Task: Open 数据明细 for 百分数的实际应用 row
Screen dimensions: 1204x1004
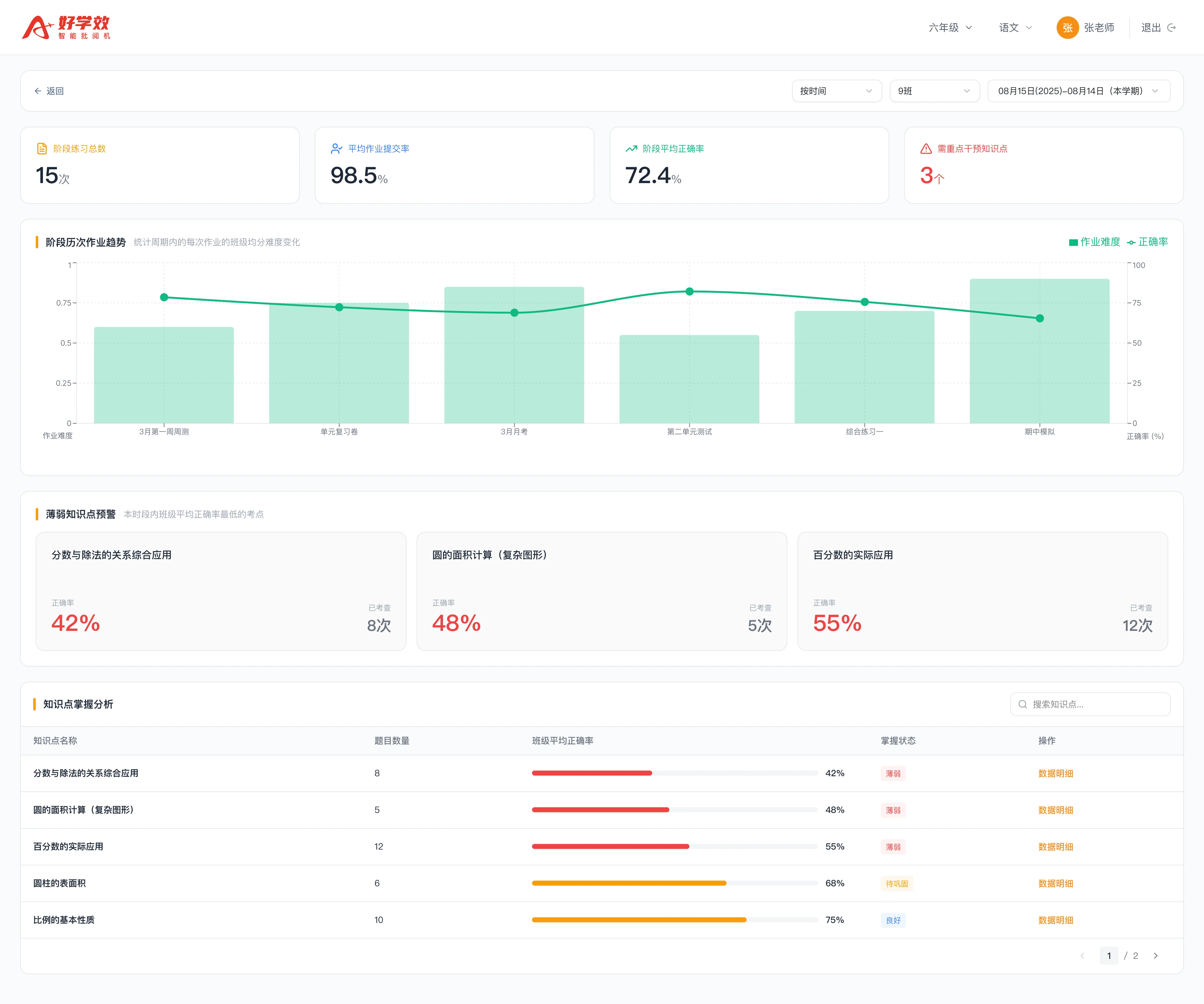Action: (1055, 847)
